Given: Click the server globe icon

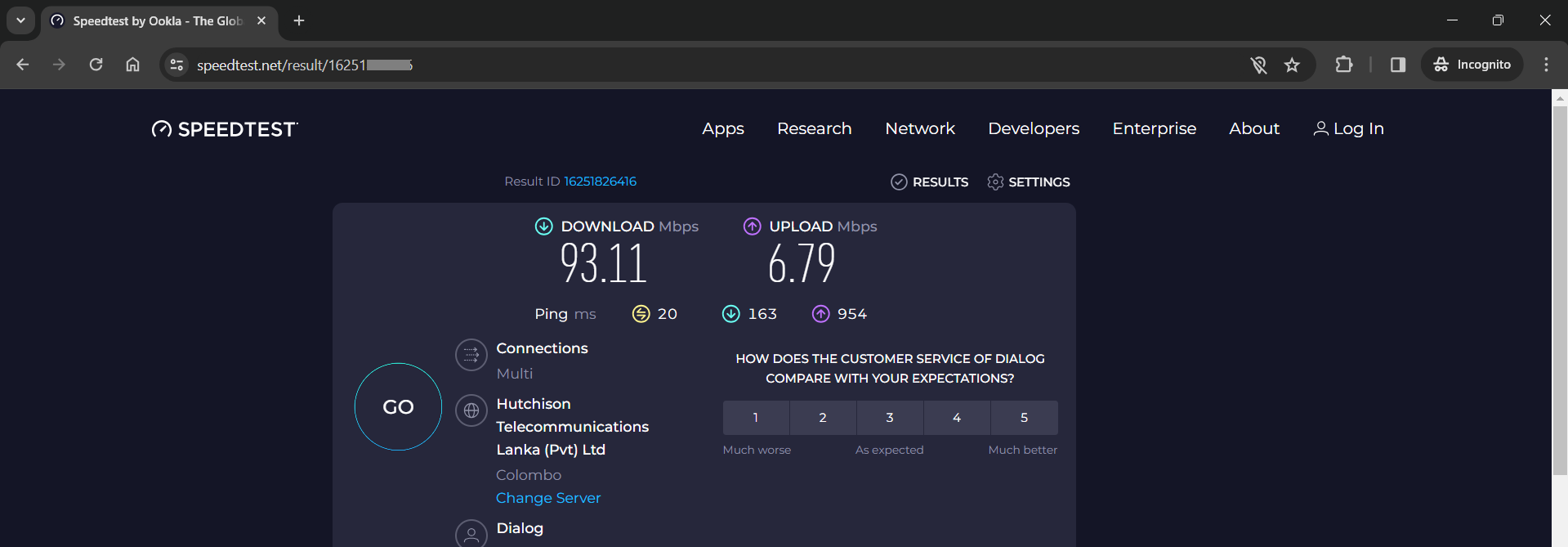Looking at the screenshot, I should click(471, 410).
